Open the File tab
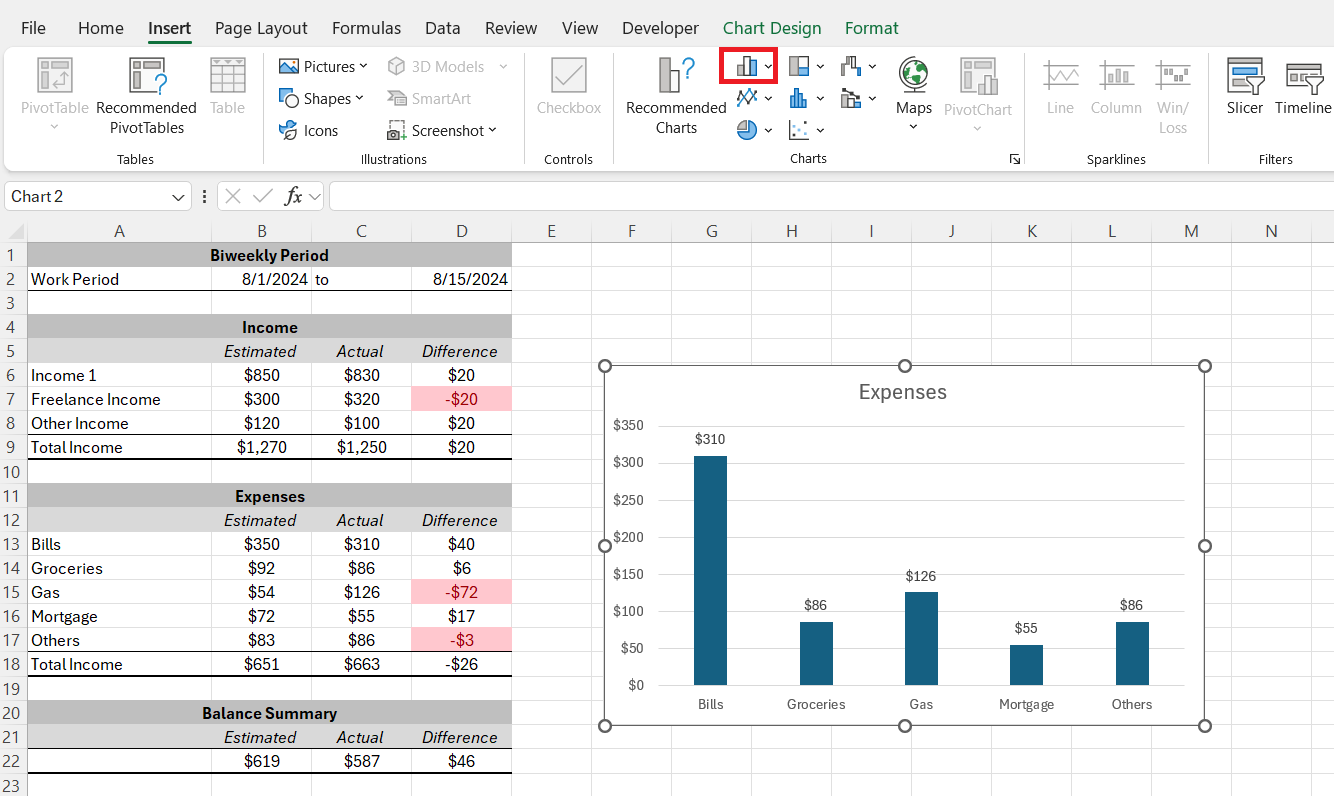 [x=33, y=28]
